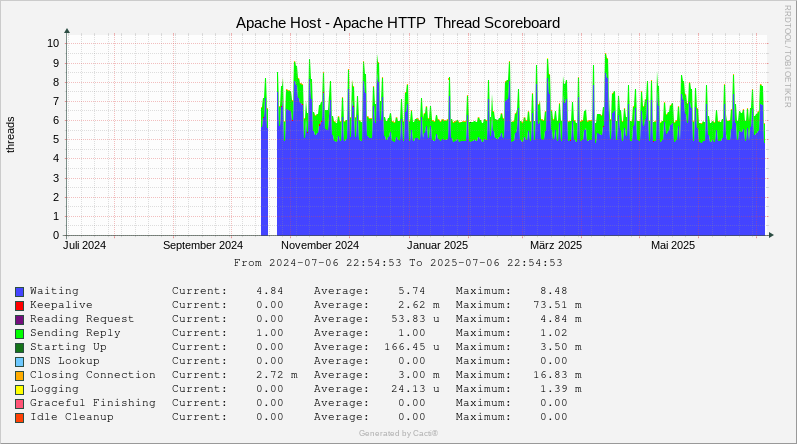797x444 pixels.
Task: Click the 'Mai 2025' x-axis label
Action: coord(673,245)
